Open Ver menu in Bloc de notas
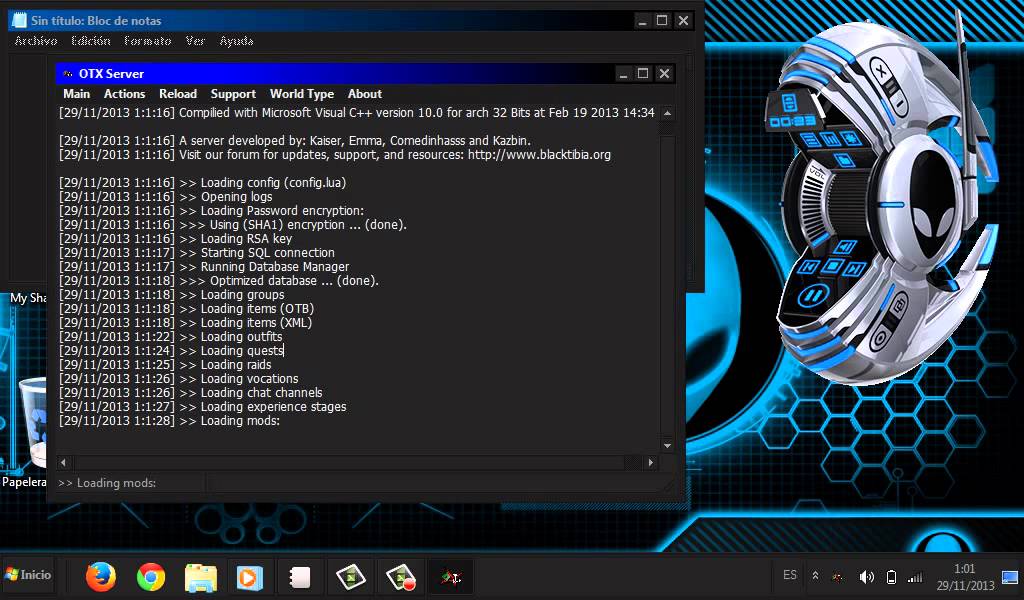This screenshot has width=1024, height=600. coord(195,40)
